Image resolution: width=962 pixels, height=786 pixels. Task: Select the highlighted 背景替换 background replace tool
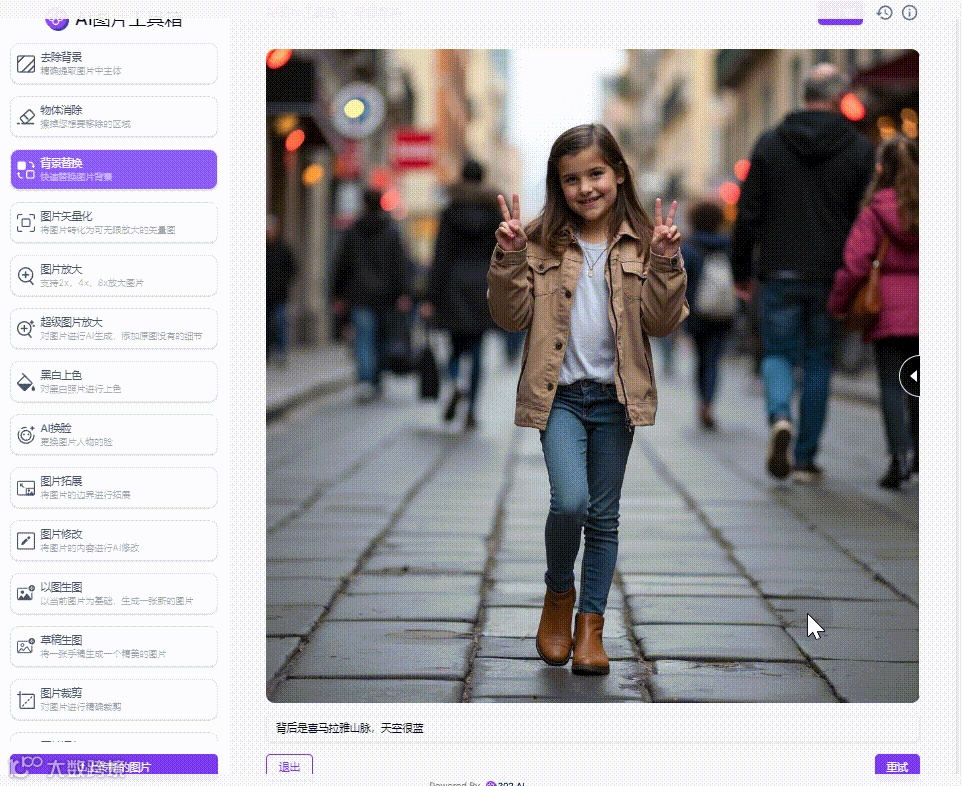pyautogui.click(x=114, y=169)
